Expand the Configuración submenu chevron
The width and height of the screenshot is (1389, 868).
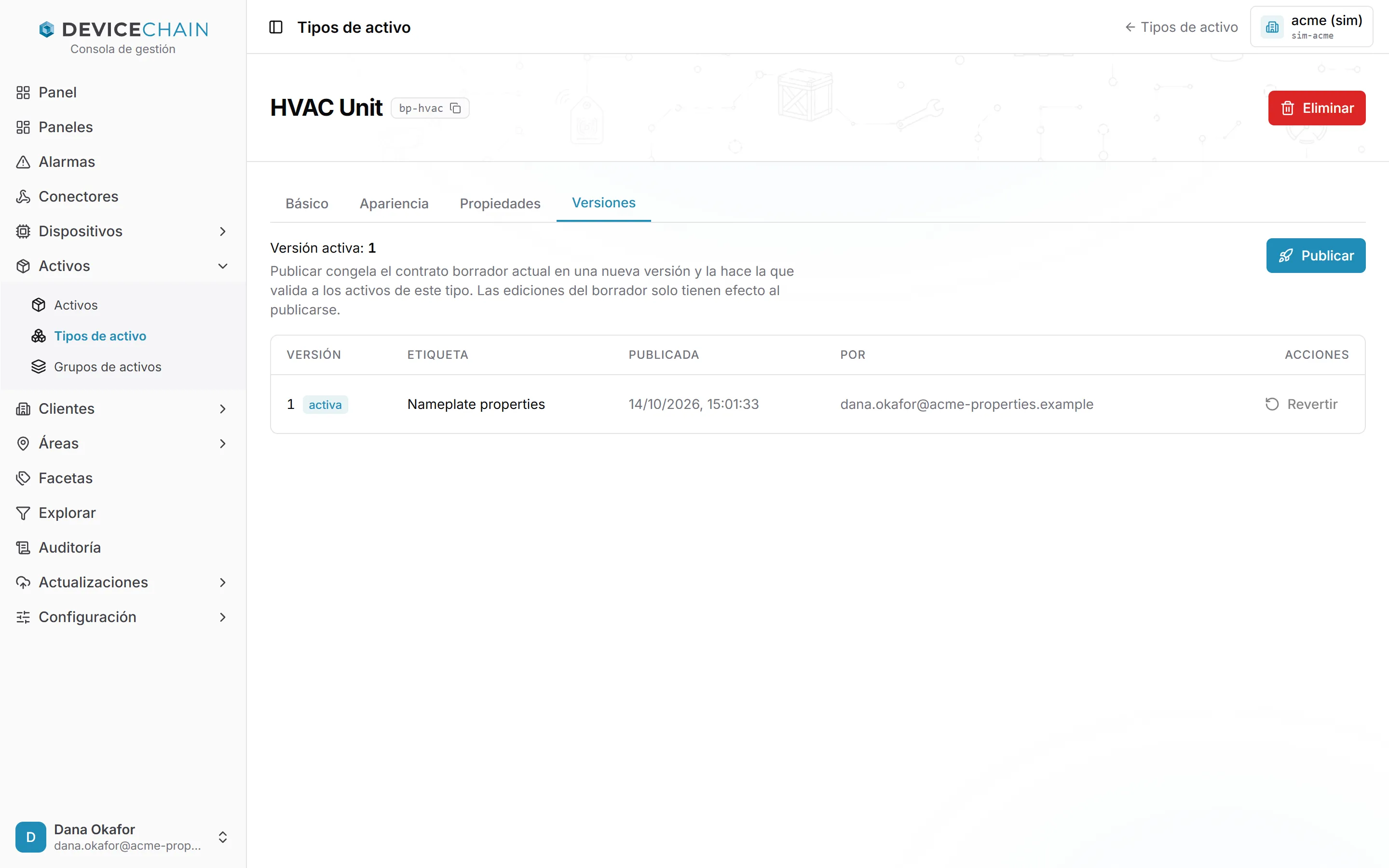tap(223, 617)
